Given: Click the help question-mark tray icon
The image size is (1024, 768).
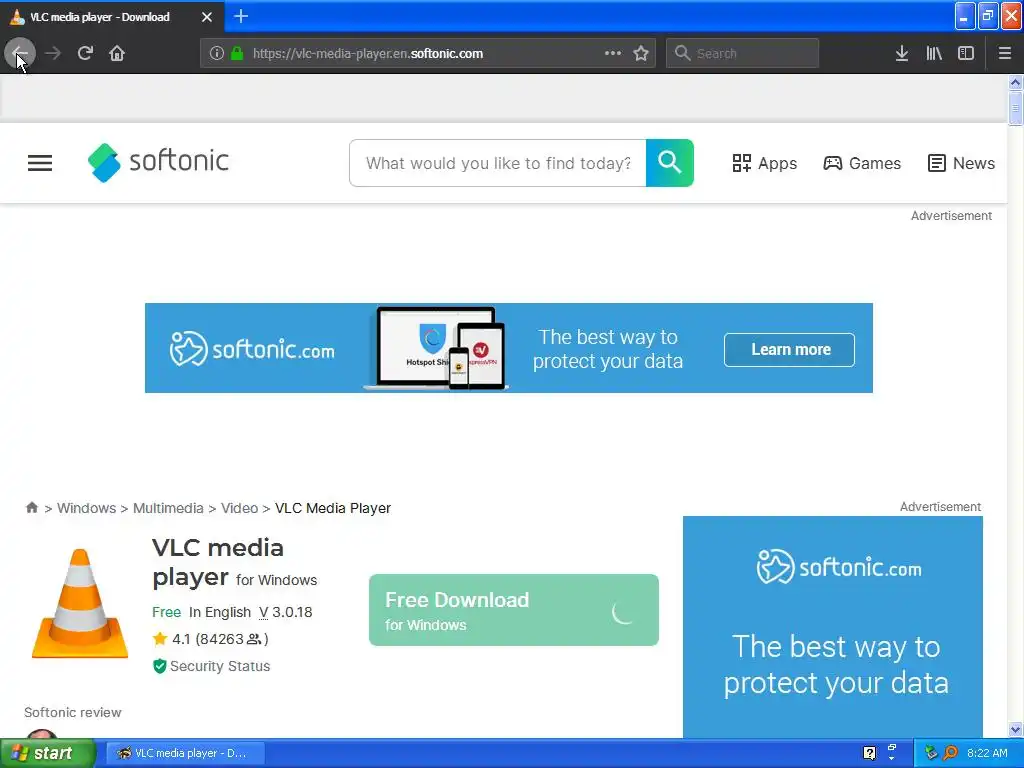Looking at the screenshot, I should pyautogui.click(x=869, y=753).
